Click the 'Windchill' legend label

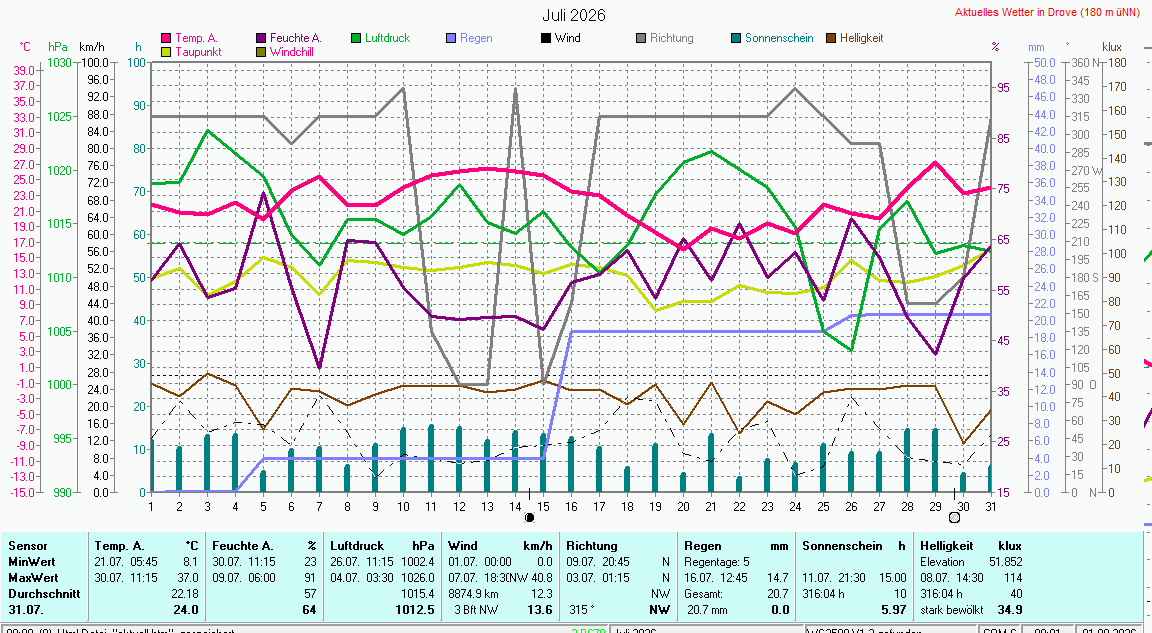click(x=292, y=52)
